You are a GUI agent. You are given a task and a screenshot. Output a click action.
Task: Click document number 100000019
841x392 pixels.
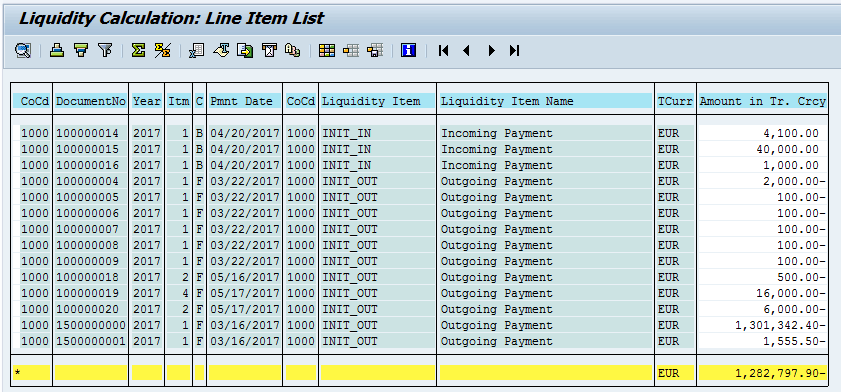coord(87,293)
